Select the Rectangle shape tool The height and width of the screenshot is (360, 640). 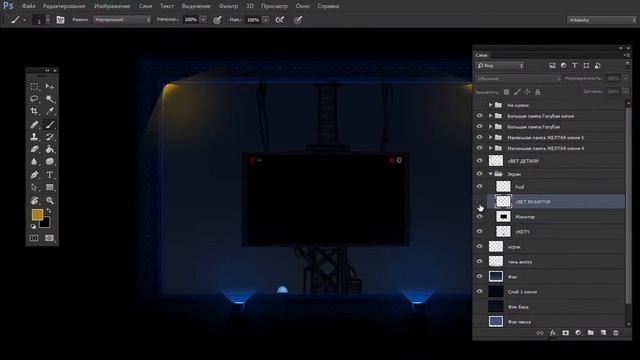pyautogui.click(x=50, y=187)
